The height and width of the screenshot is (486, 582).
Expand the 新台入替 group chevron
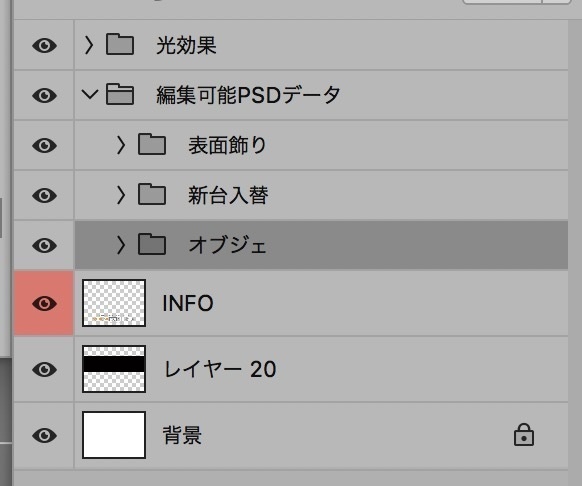coord(121,195)
